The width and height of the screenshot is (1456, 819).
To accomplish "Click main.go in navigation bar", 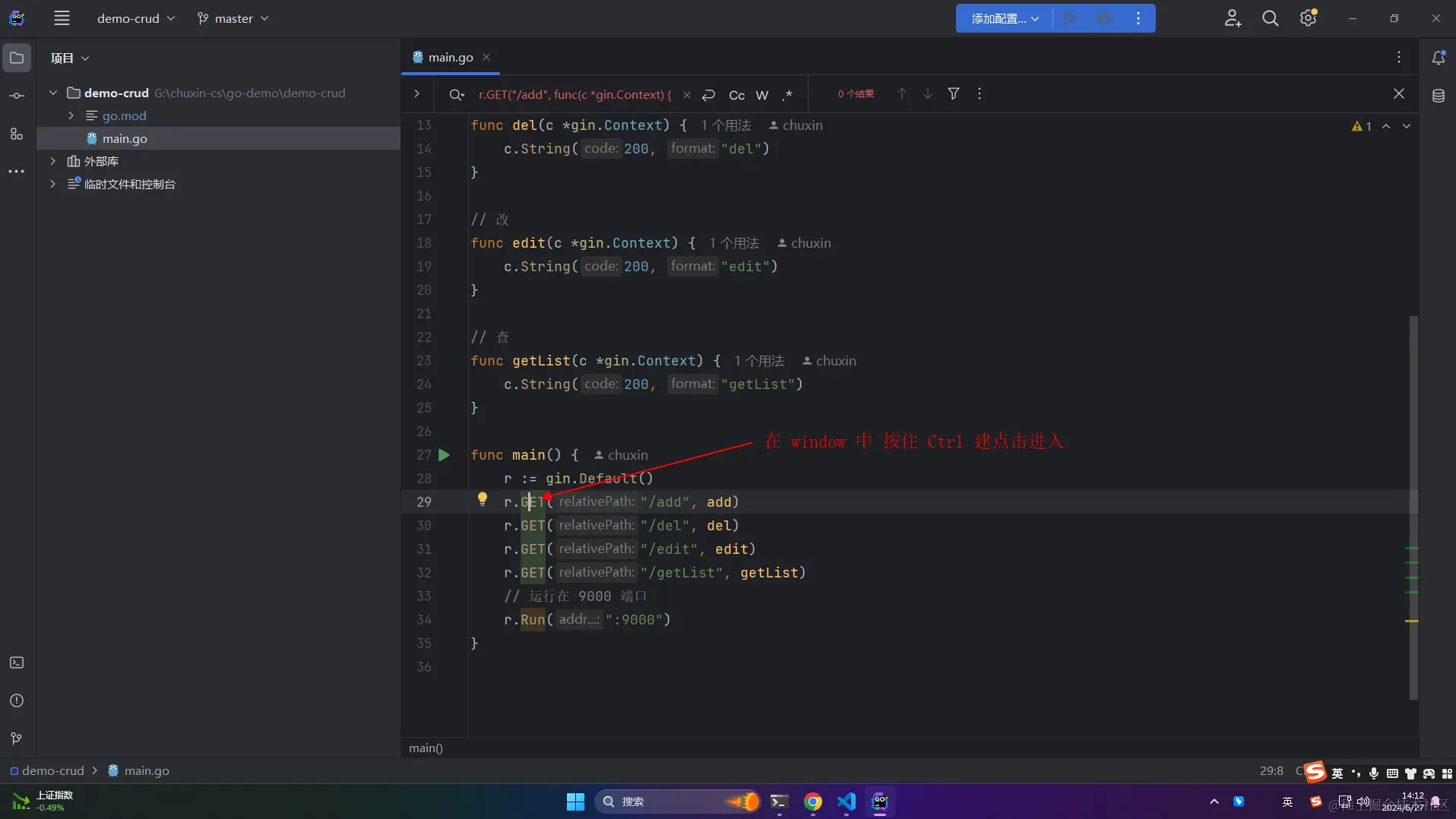I will [x=138, y=770].
